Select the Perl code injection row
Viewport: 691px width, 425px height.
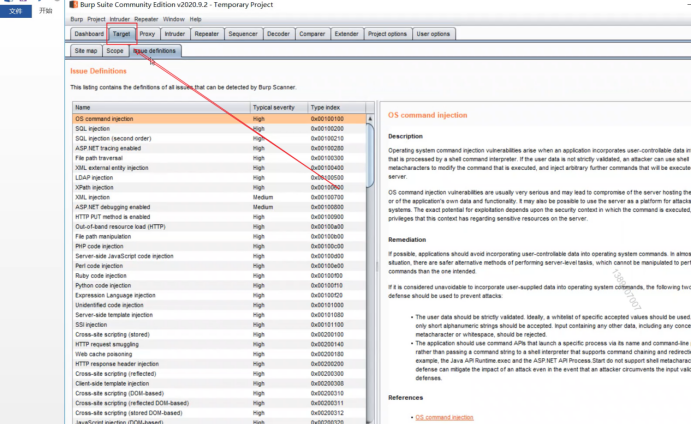219,266
